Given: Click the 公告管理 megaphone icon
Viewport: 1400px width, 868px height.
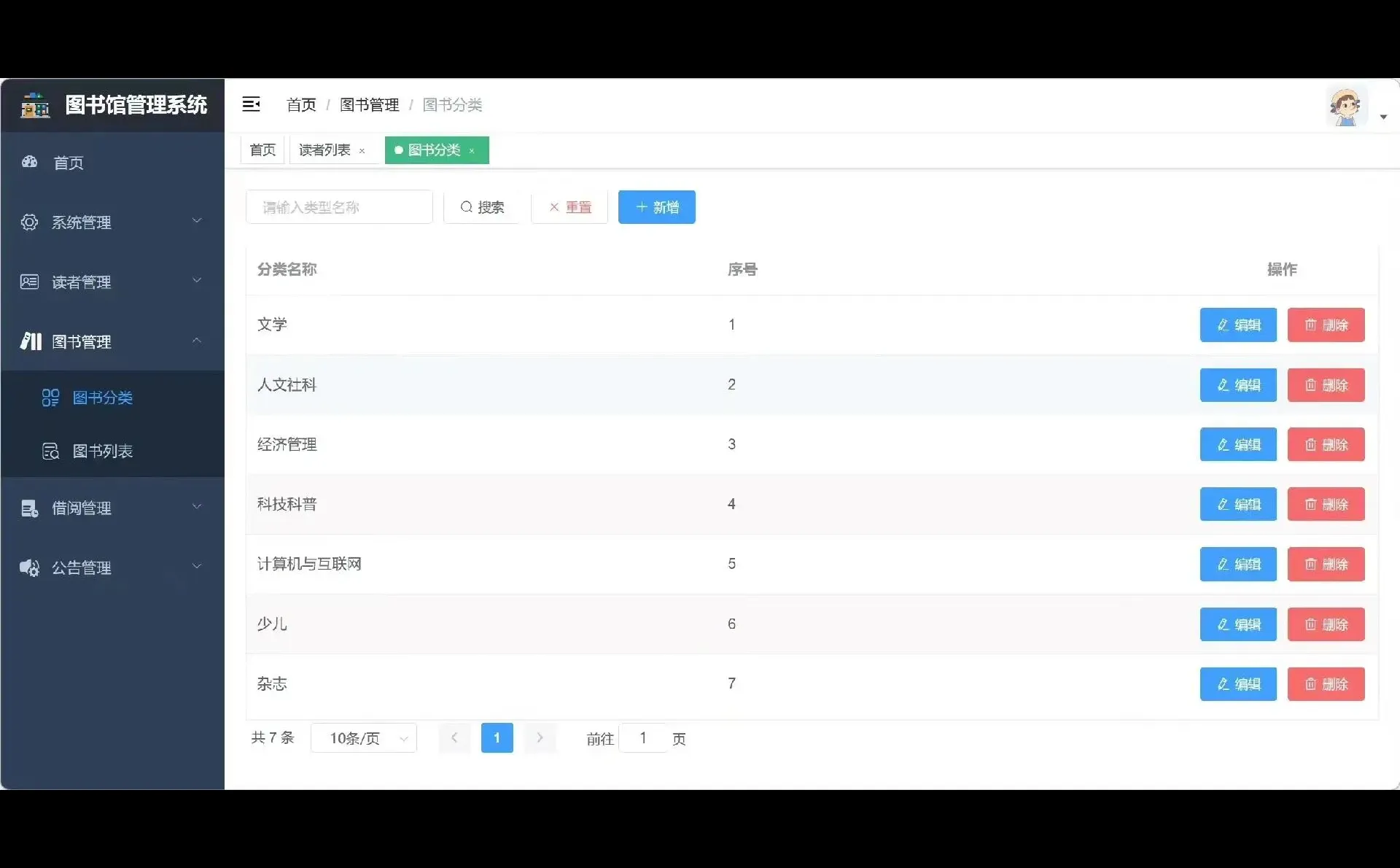Looking at the screenshot, I should (29, 567).
